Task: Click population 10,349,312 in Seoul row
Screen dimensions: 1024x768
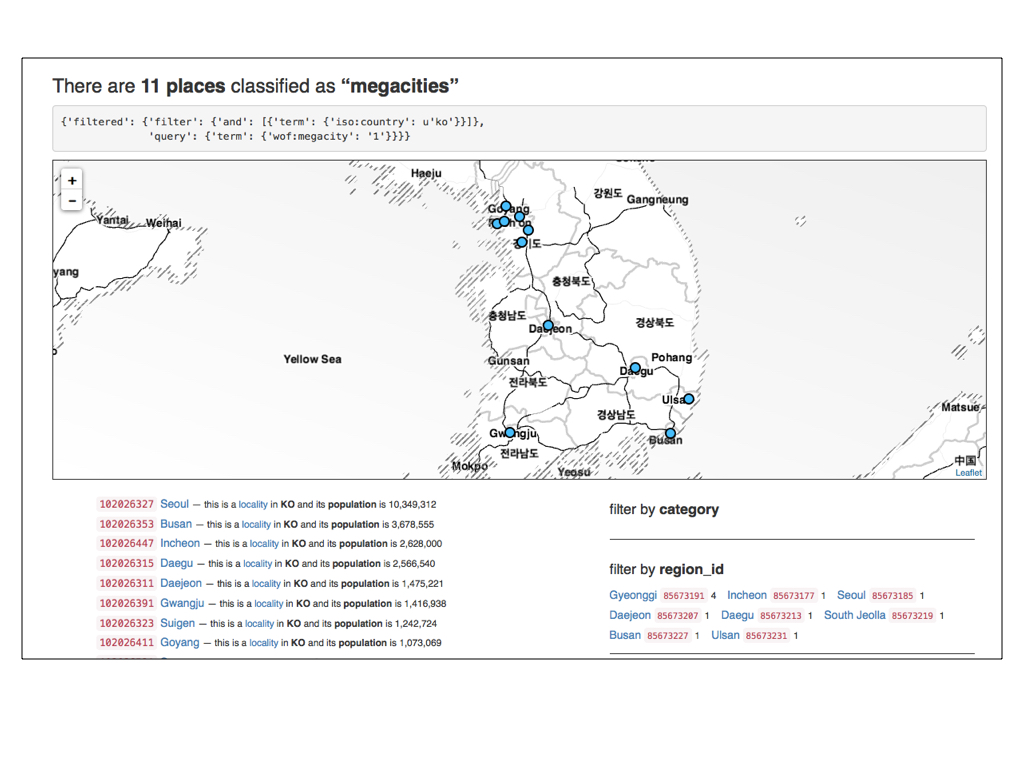Action: click(x=412, y=504)
